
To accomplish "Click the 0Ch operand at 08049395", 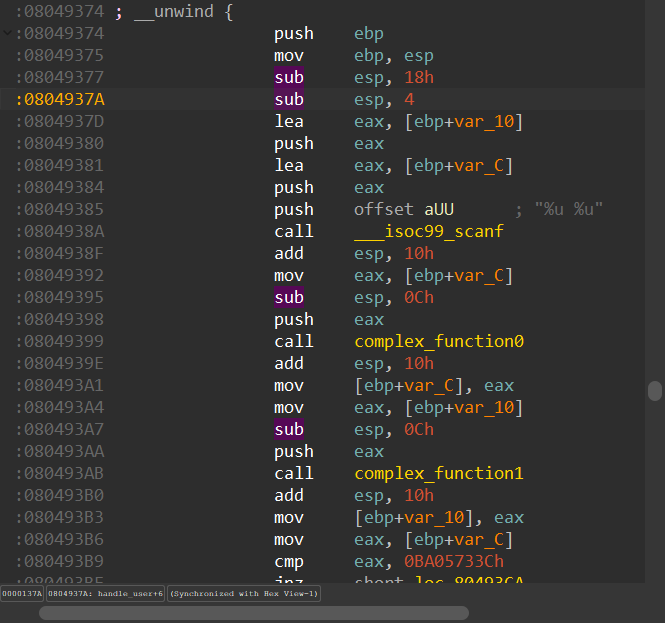I will point(419,297).
